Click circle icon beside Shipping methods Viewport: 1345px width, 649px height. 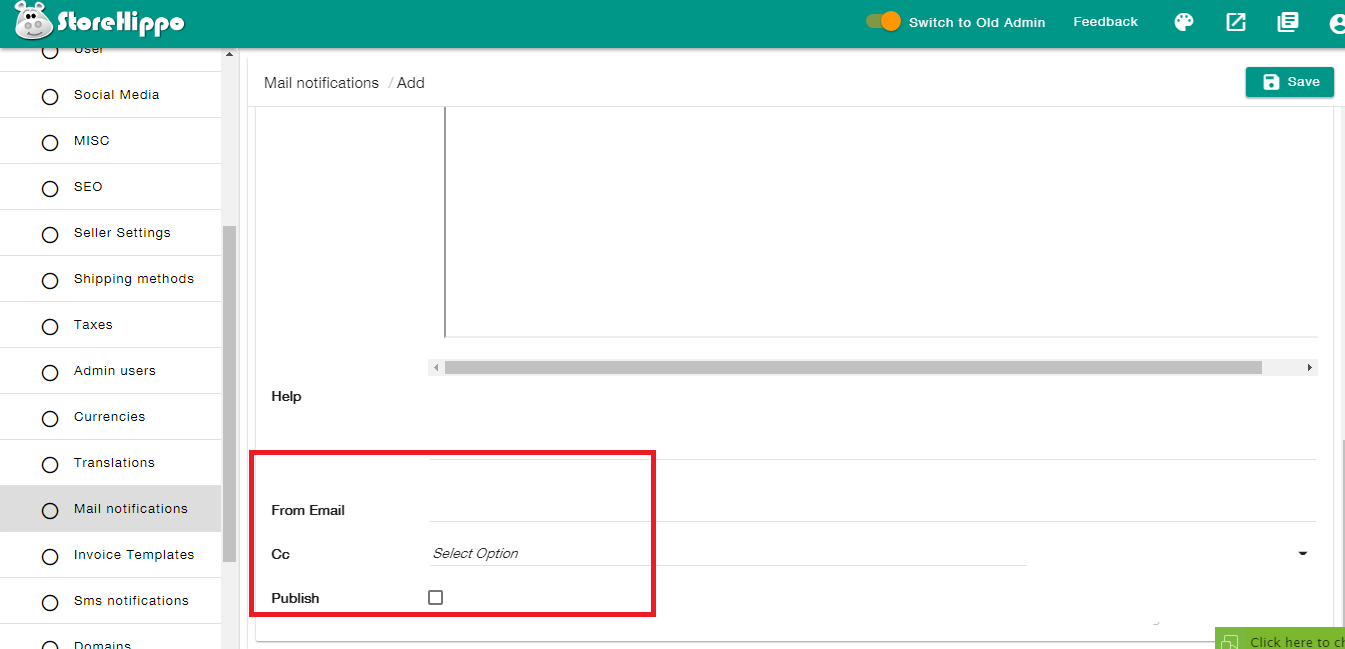(50, 281)
